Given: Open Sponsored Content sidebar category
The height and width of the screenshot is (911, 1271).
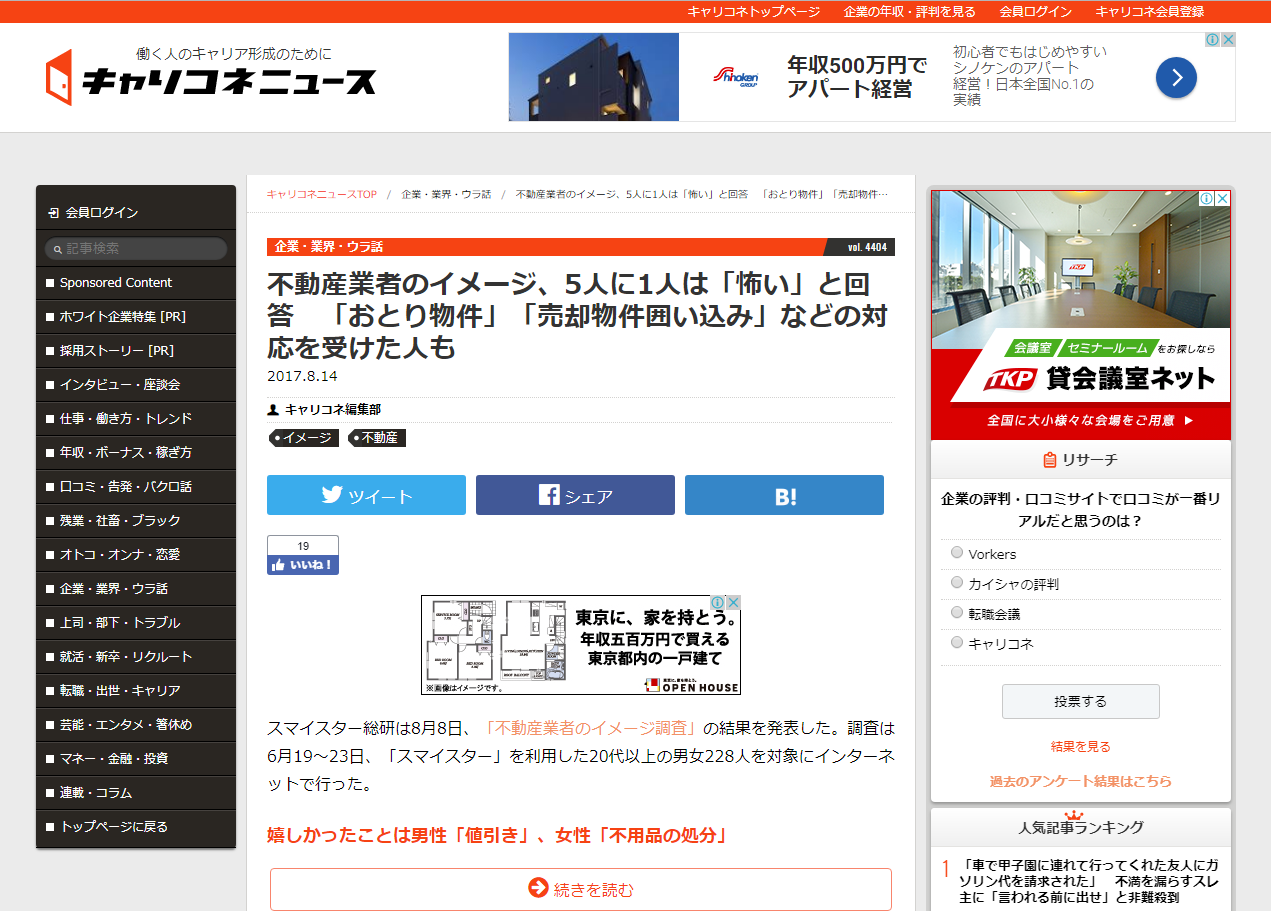Looking at the screenshot, I should 136,283.
